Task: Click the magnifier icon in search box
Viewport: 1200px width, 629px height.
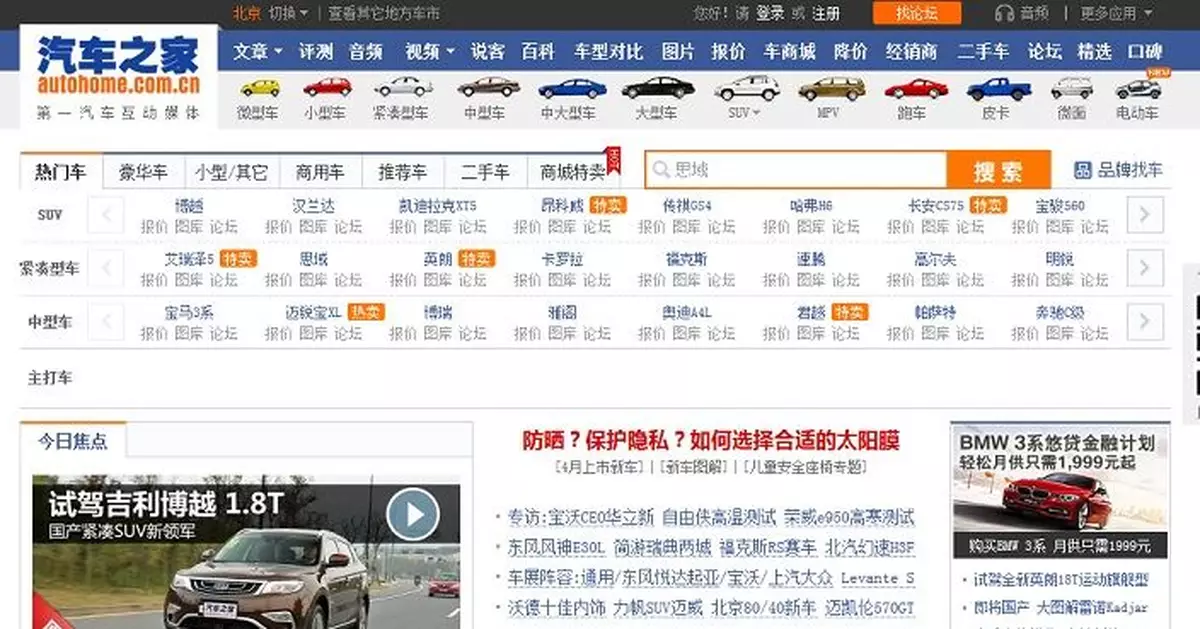Action: click(661, 170)
